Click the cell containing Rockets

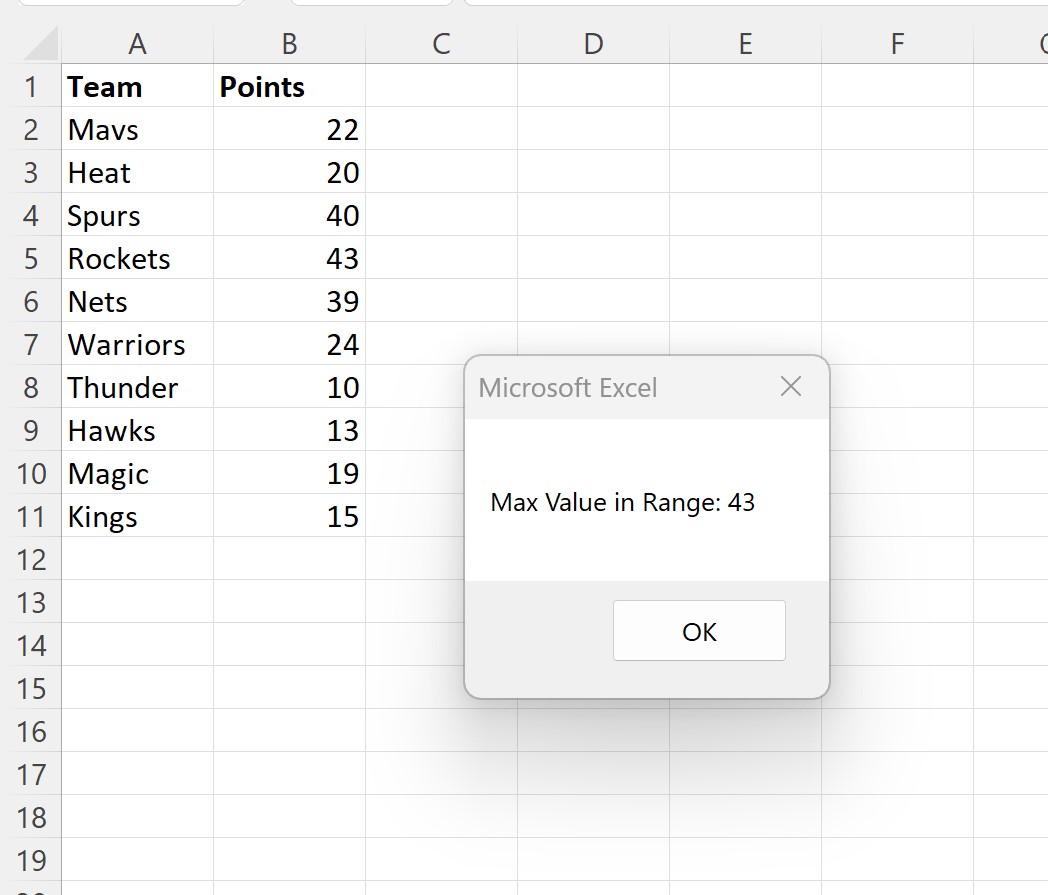pos(137,258)
